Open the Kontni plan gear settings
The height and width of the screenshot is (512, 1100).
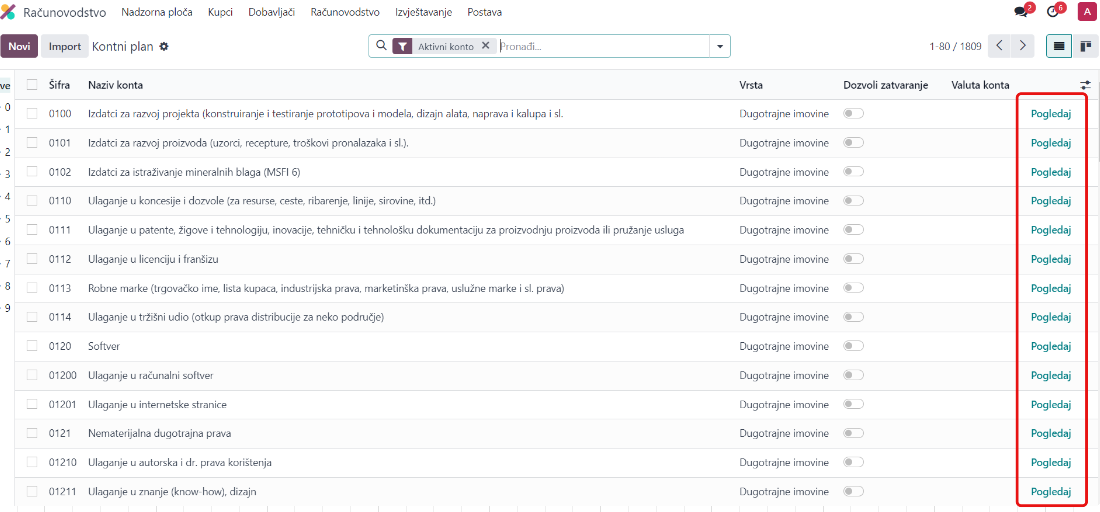coord(164,46)
